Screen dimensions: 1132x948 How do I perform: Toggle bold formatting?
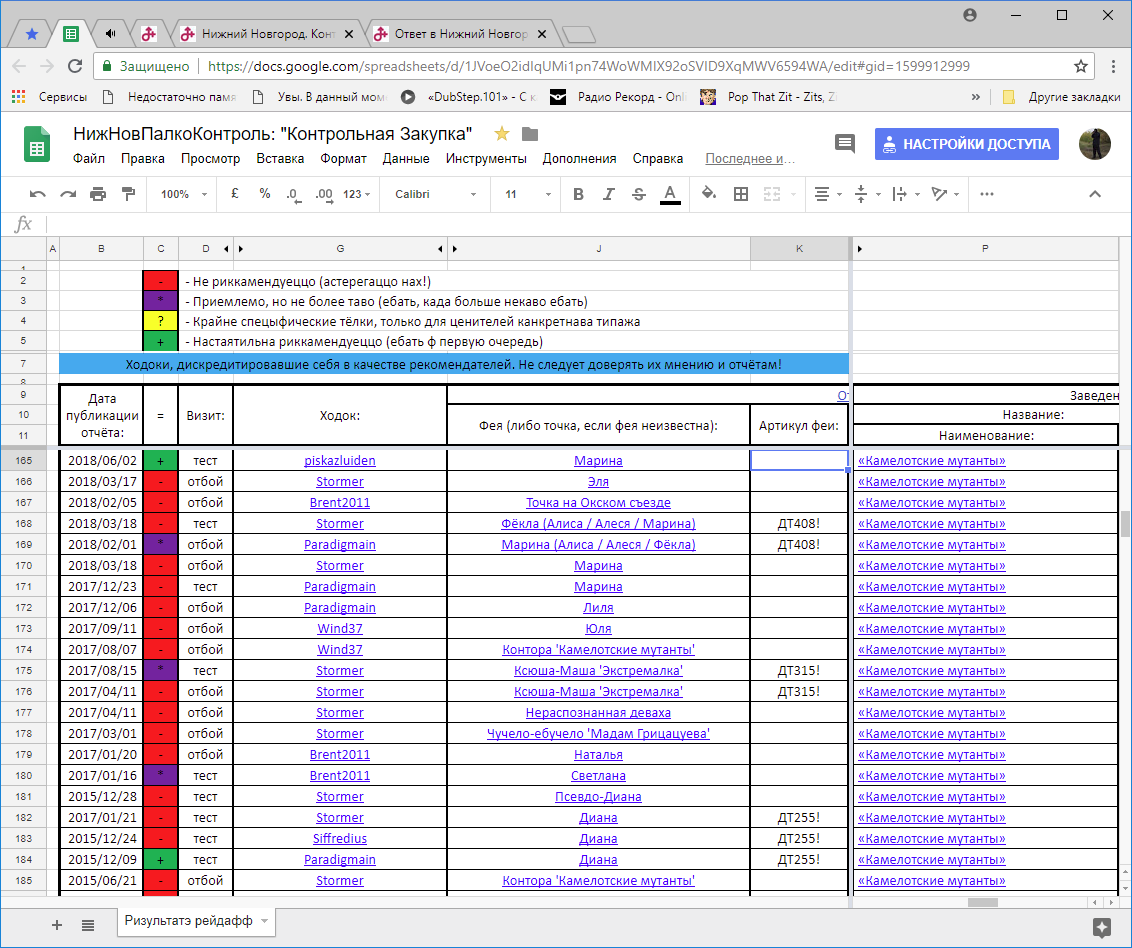coord(578,194)
